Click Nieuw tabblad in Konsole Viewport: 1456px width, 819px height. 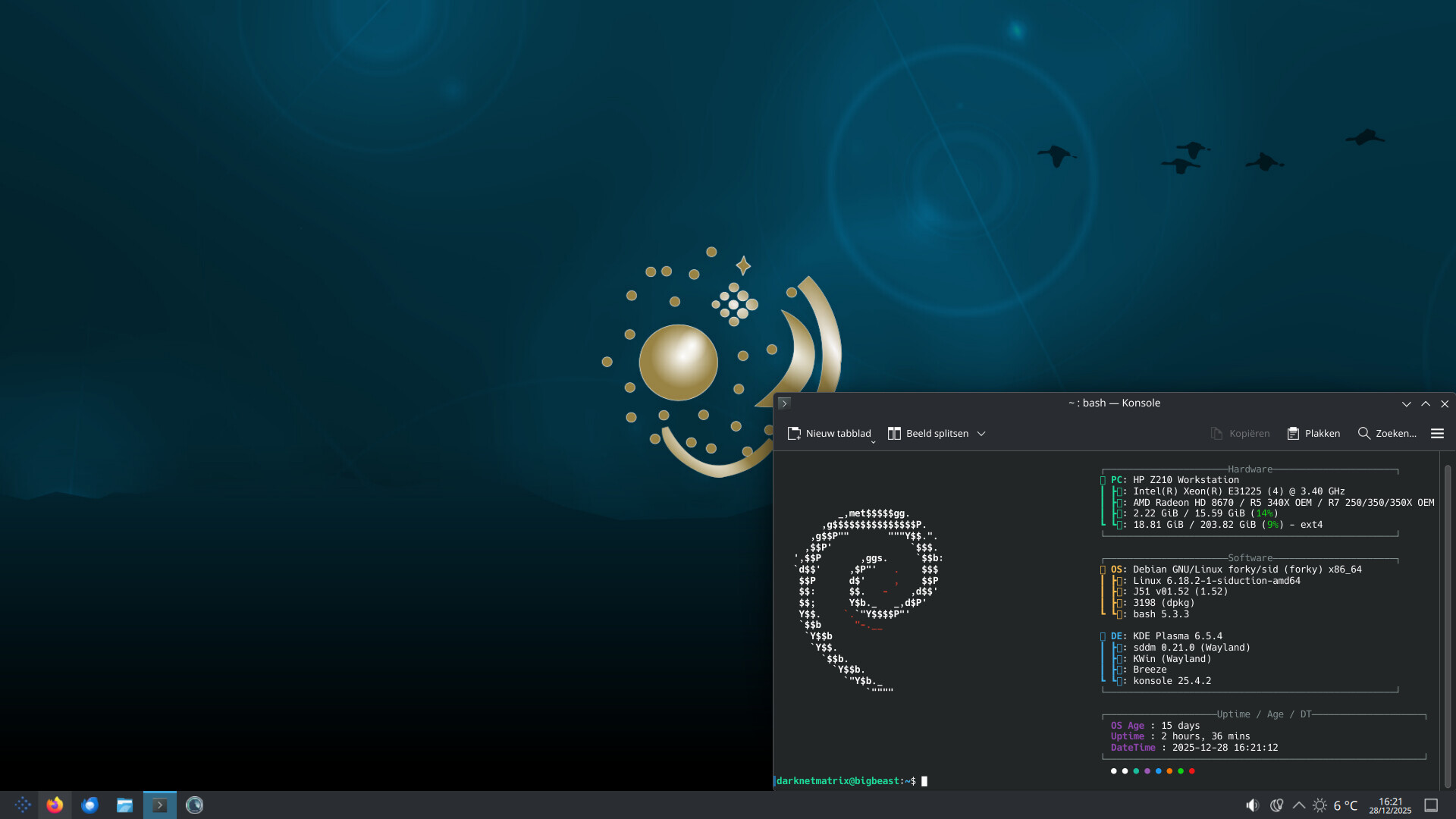[829, 433]
